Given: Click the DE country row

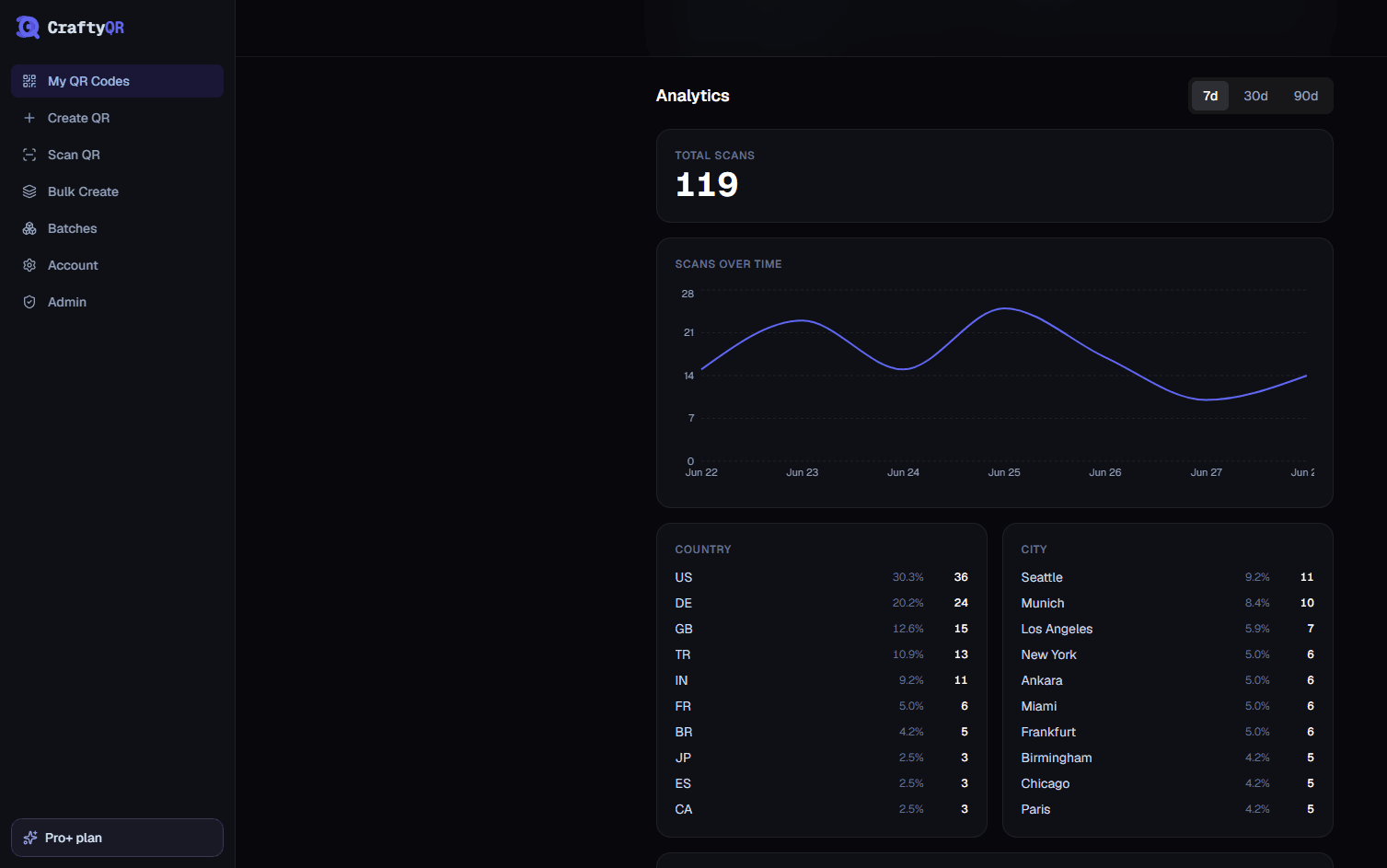Looking at the screenshot, I should pyautogui.click(x=822, y=603).
